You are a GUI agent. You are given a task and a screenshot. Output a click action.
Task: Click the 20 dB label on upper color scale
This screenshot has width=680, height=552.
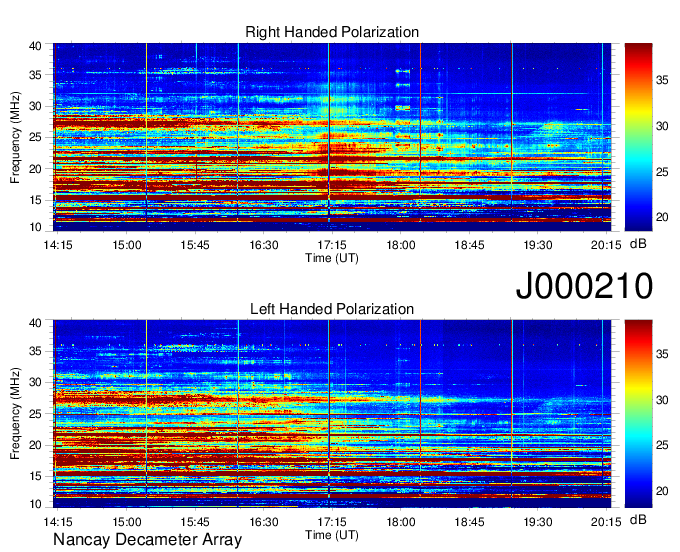pos(662,217)
